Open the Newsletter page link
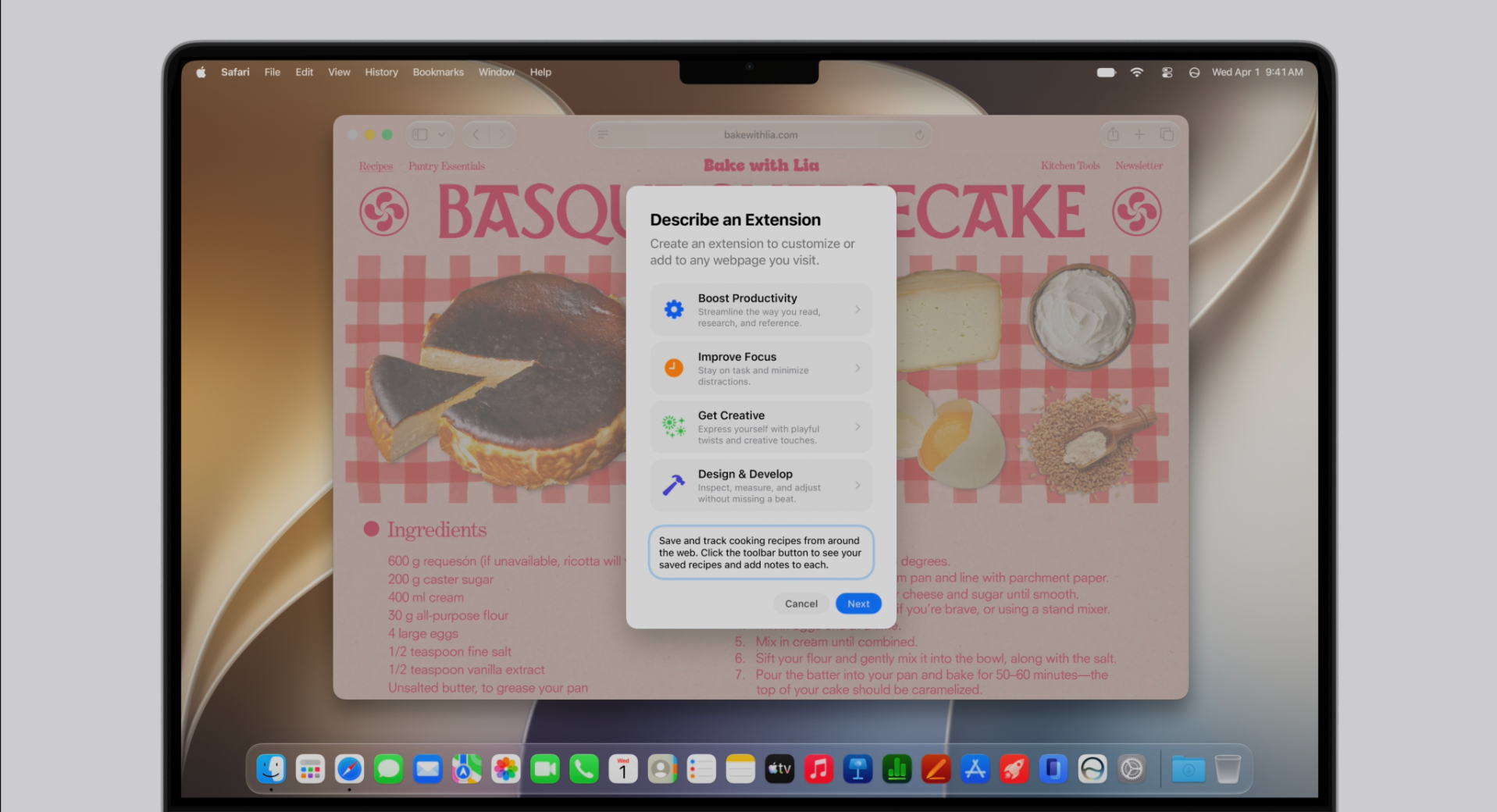The image size is (1497, 812). [x=1139, y=166]
